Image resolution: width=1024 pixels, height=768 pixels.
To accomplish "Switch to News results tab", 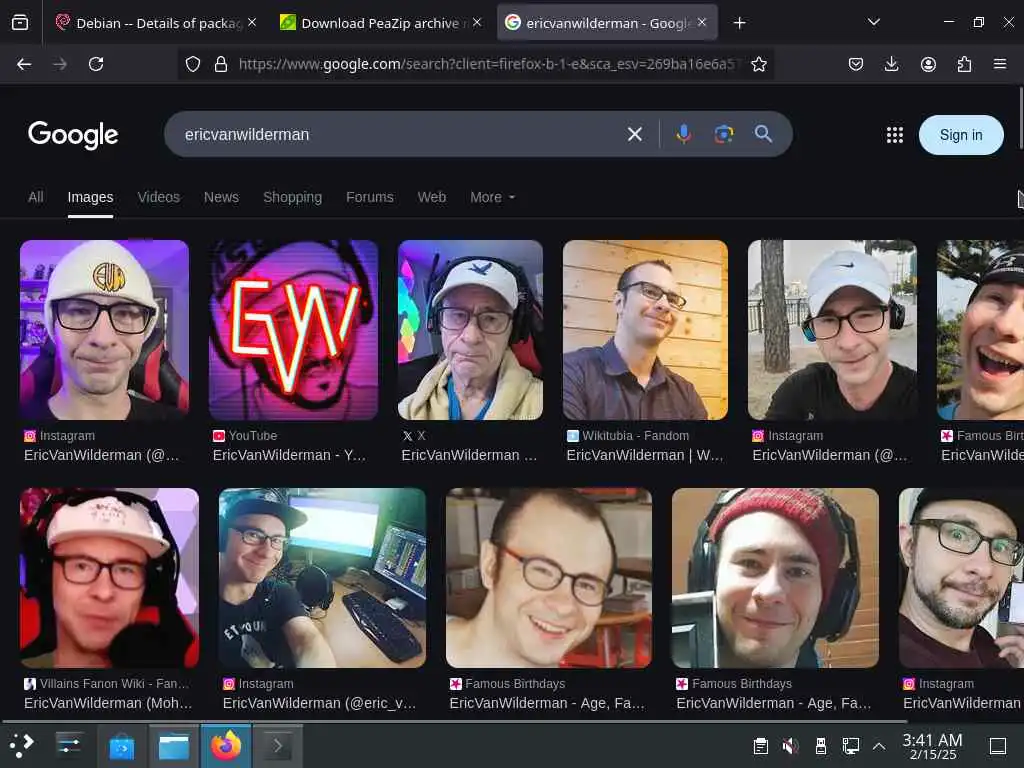I will tap(221, 197).
